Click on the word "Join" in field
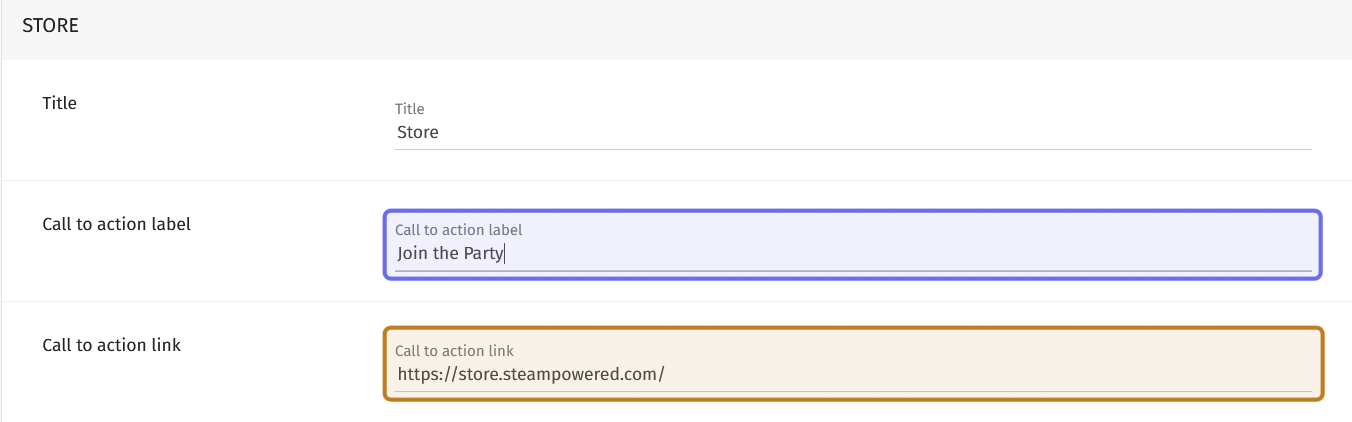Viewport: 1352px width, 422px height. [x=412, y=253]
